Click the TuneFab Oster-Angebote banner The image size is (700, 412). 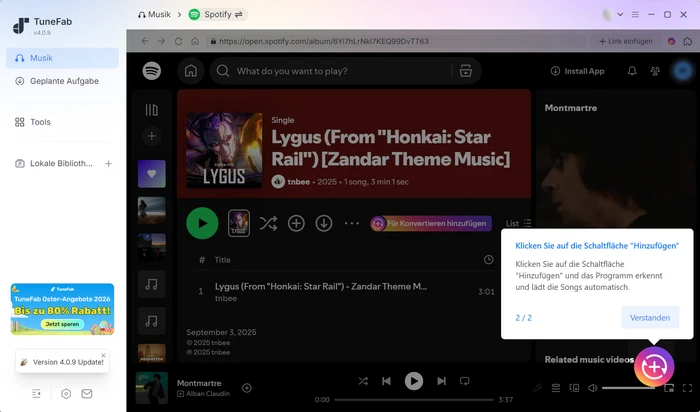point(62,309)
